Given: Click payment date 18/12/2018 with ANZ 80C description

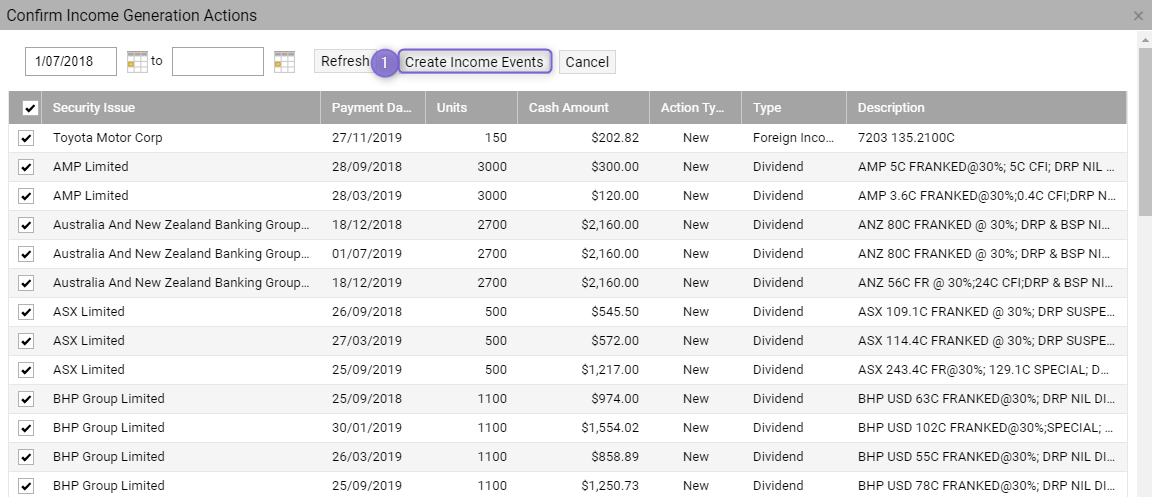Looking at the screenshot, I should click(x=367, y=225).
